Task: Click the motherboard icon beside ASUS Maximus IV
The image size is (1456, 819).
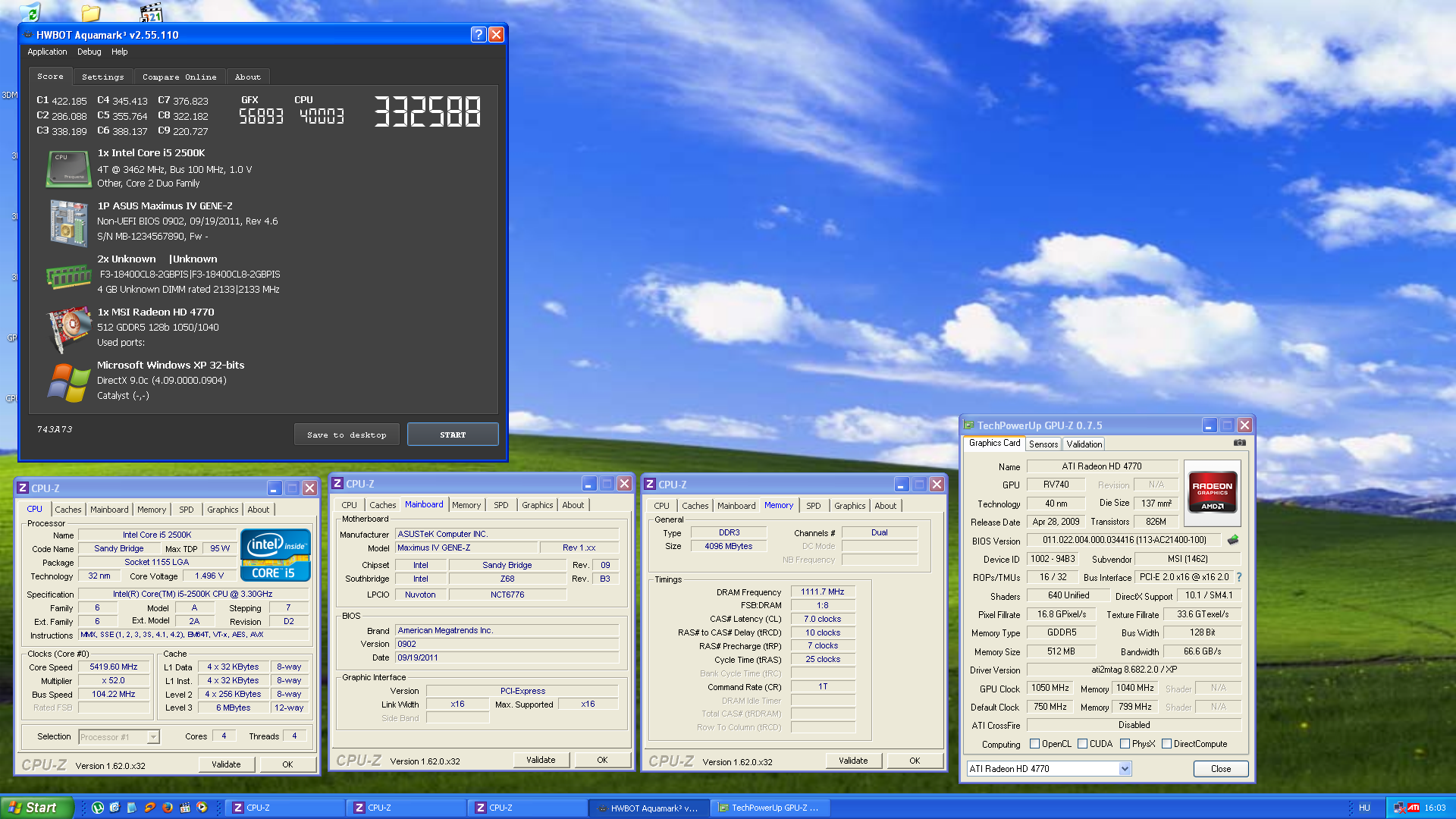Action: [x=68, y=223]
